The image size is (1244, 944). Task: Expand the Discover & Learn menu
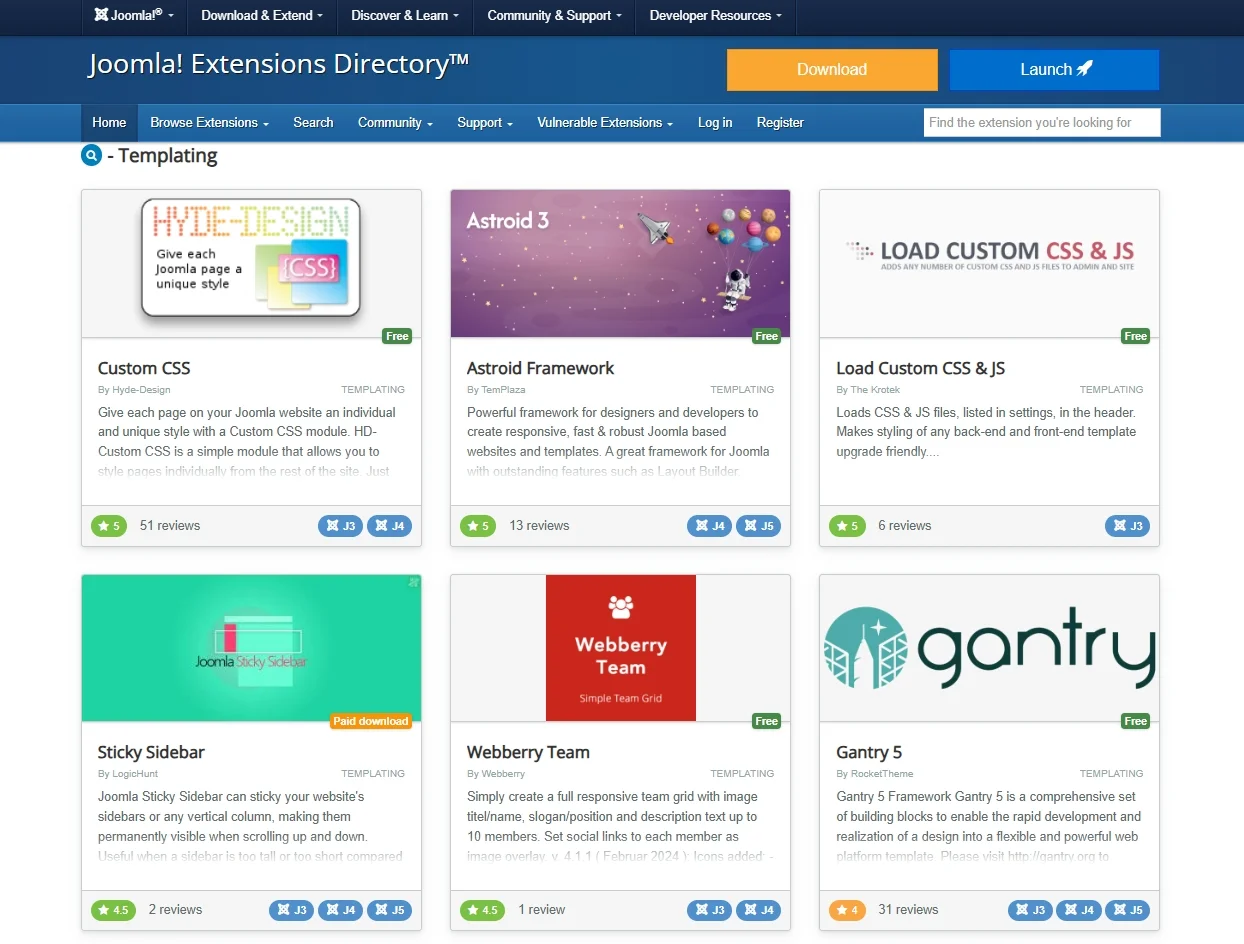point(405,16)
